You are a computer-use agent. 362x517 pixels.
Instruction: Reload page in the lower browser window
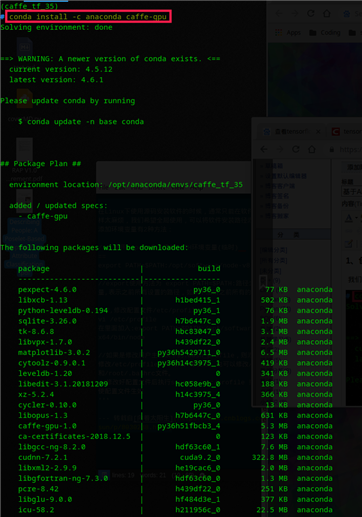click(x=296, y=149)
